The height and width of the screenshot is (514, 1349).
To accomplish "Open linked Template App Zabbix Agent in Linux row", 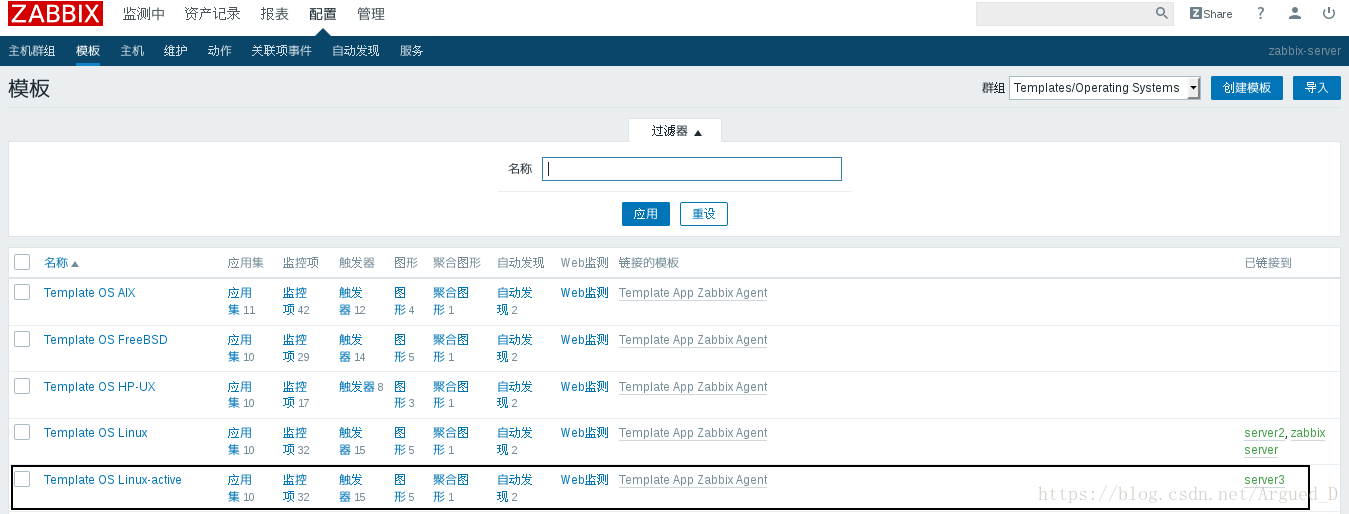I will pyautogui.click(x=693, y=433).
